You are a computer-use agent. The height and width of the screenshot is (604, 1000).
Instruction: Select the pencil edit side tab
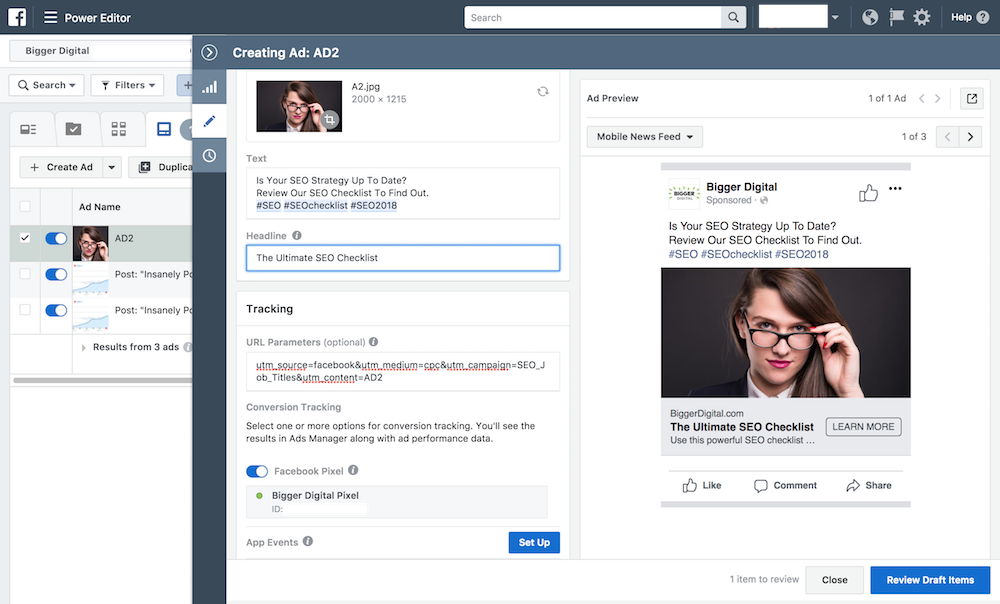click(x=209, y=121)
